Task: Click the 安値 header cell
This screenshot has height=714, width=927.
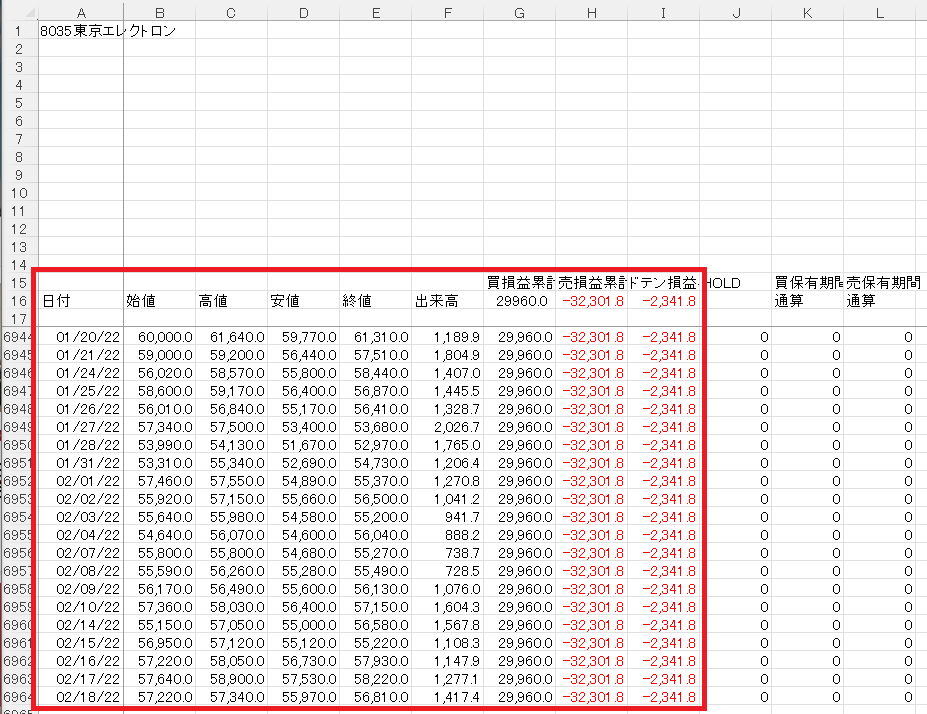Action: click(x=304, y=301)
